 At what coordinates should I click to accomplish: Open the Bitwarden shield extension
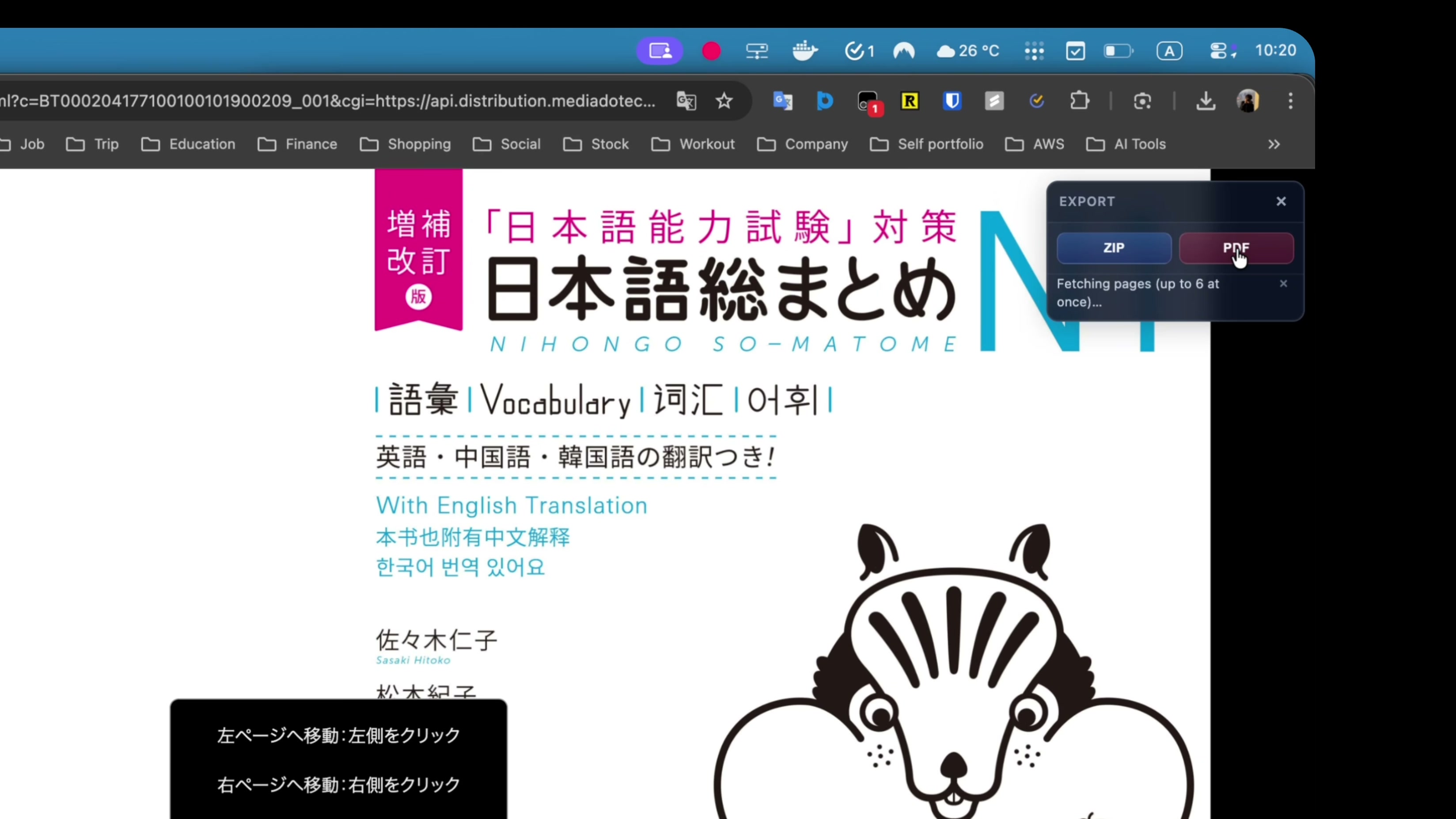click(x=952, y=101)
